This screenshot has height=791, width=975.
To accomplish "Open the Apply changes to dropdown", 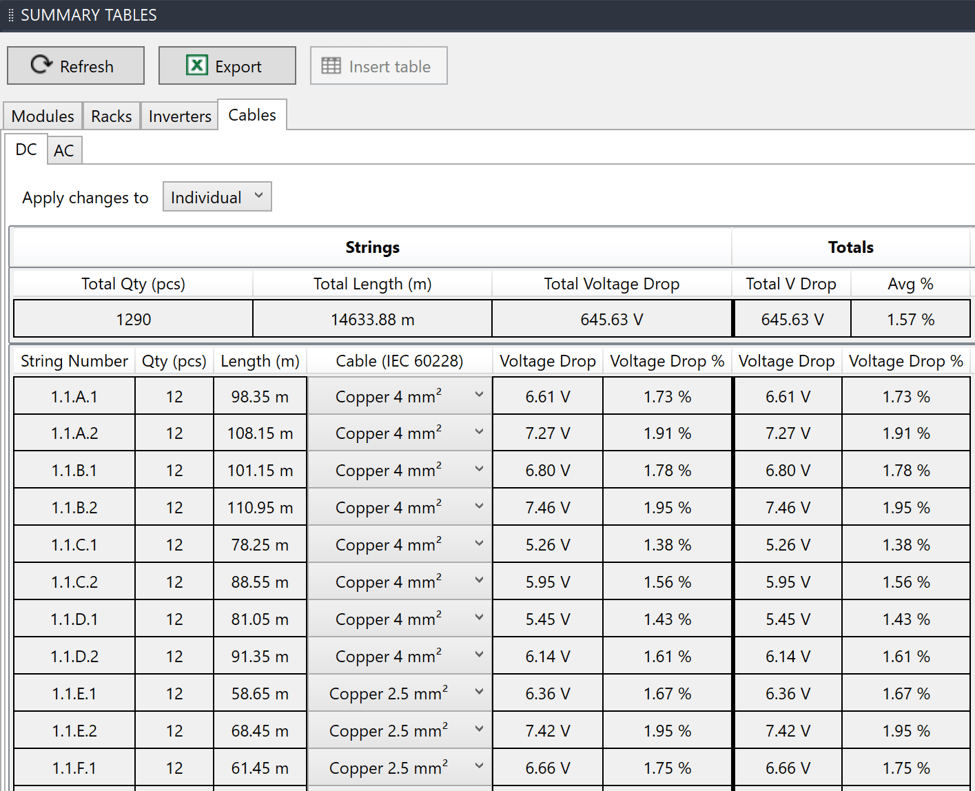I will point(217,197).
